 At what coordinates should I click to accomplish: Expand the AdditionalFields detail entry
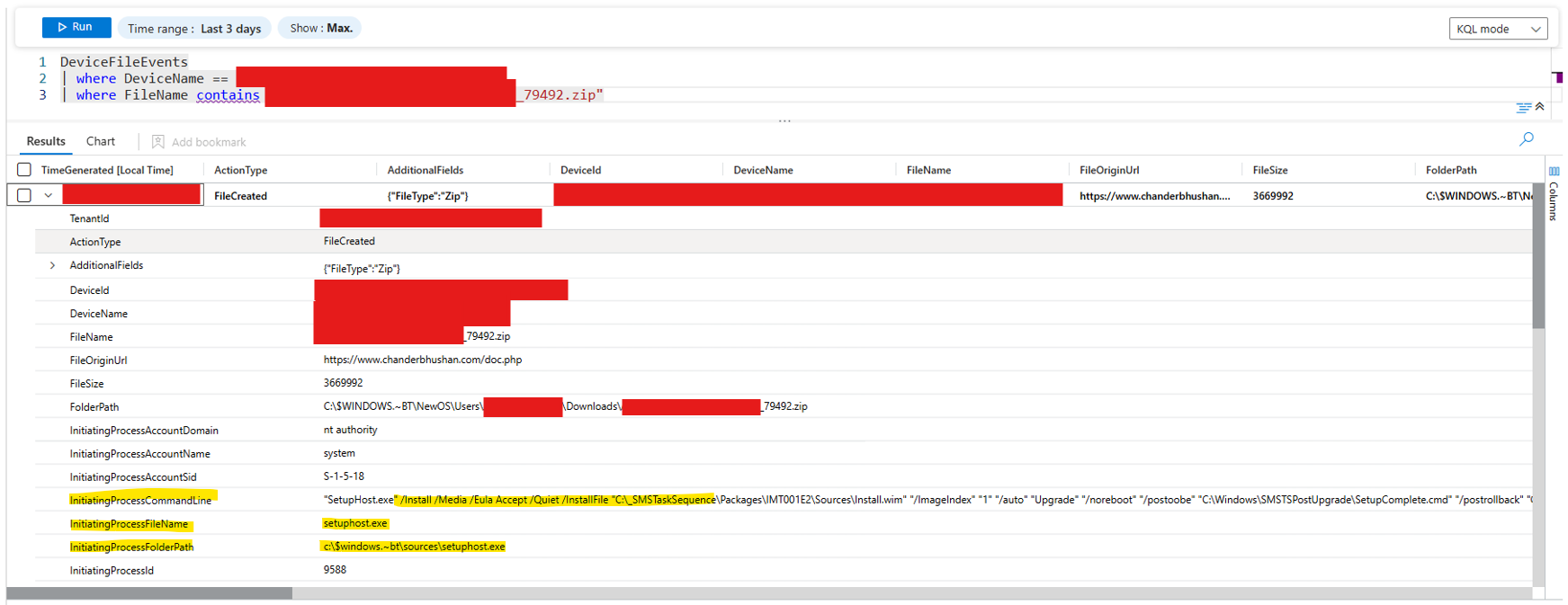(x=52, y=265)
